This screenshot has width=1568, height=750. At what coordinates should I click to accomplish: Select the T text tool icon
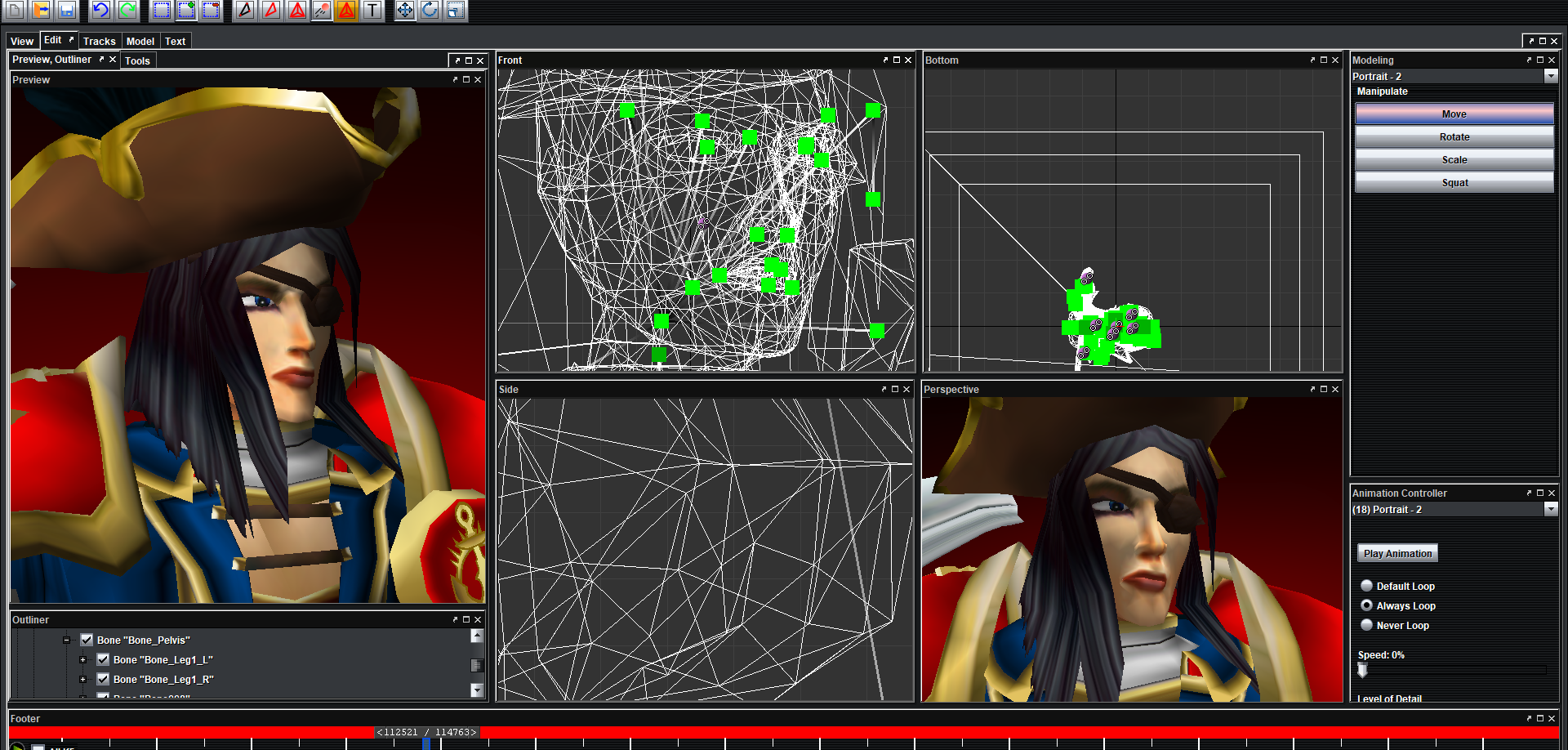click(372, 10)
